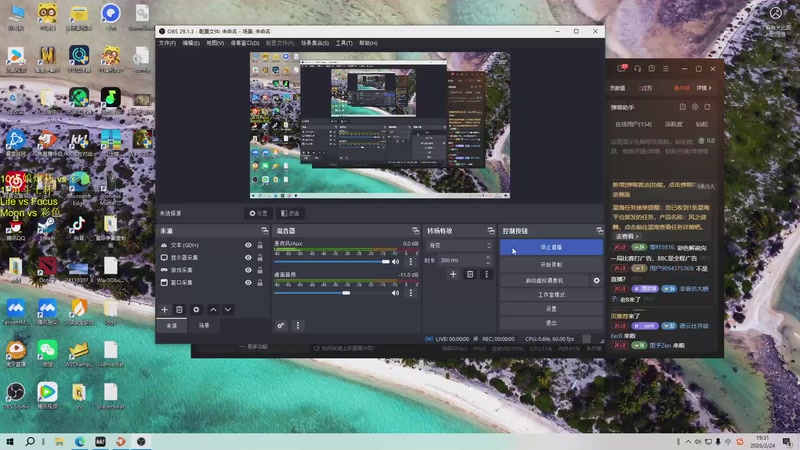
Task: Open the transition type dropdown
Action: coord(459,245)
